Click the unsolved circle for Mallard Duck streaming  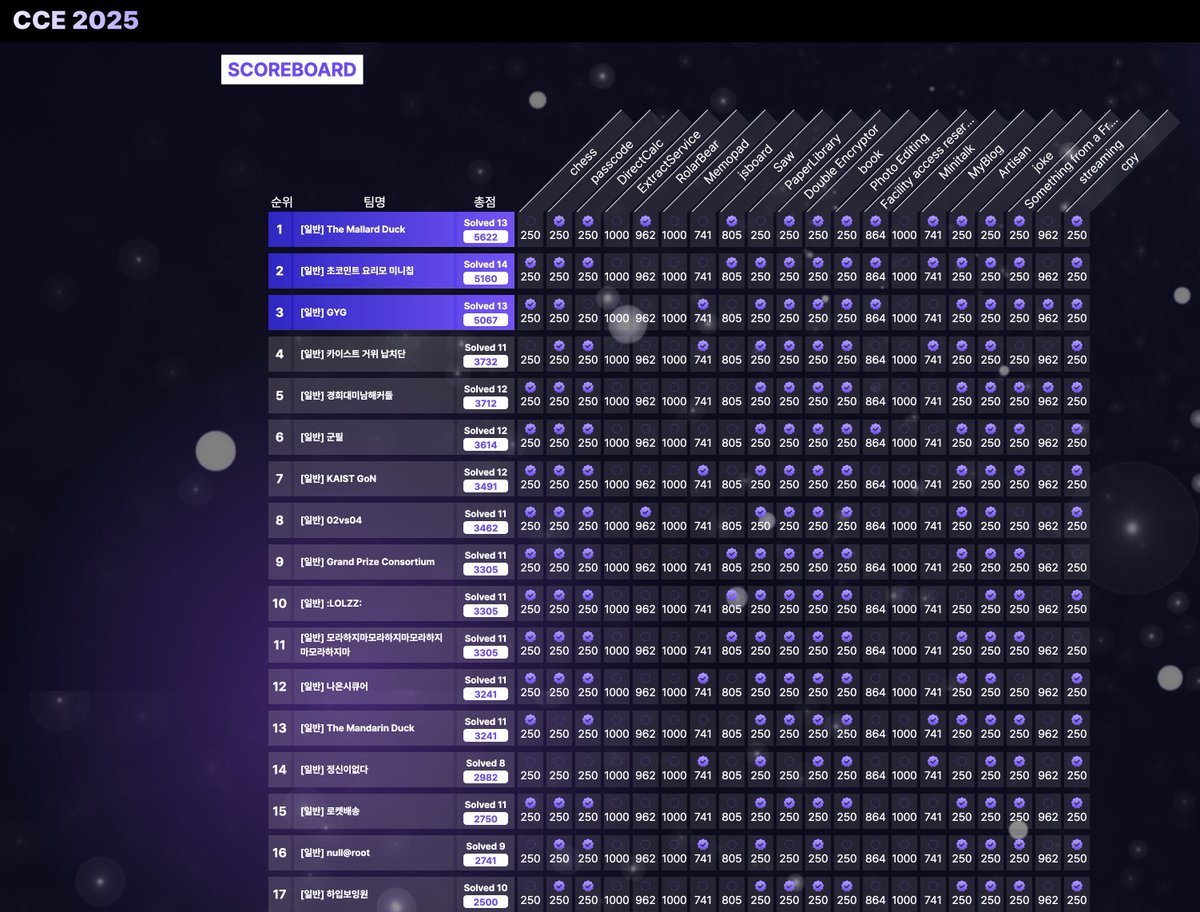(1048, 221)
